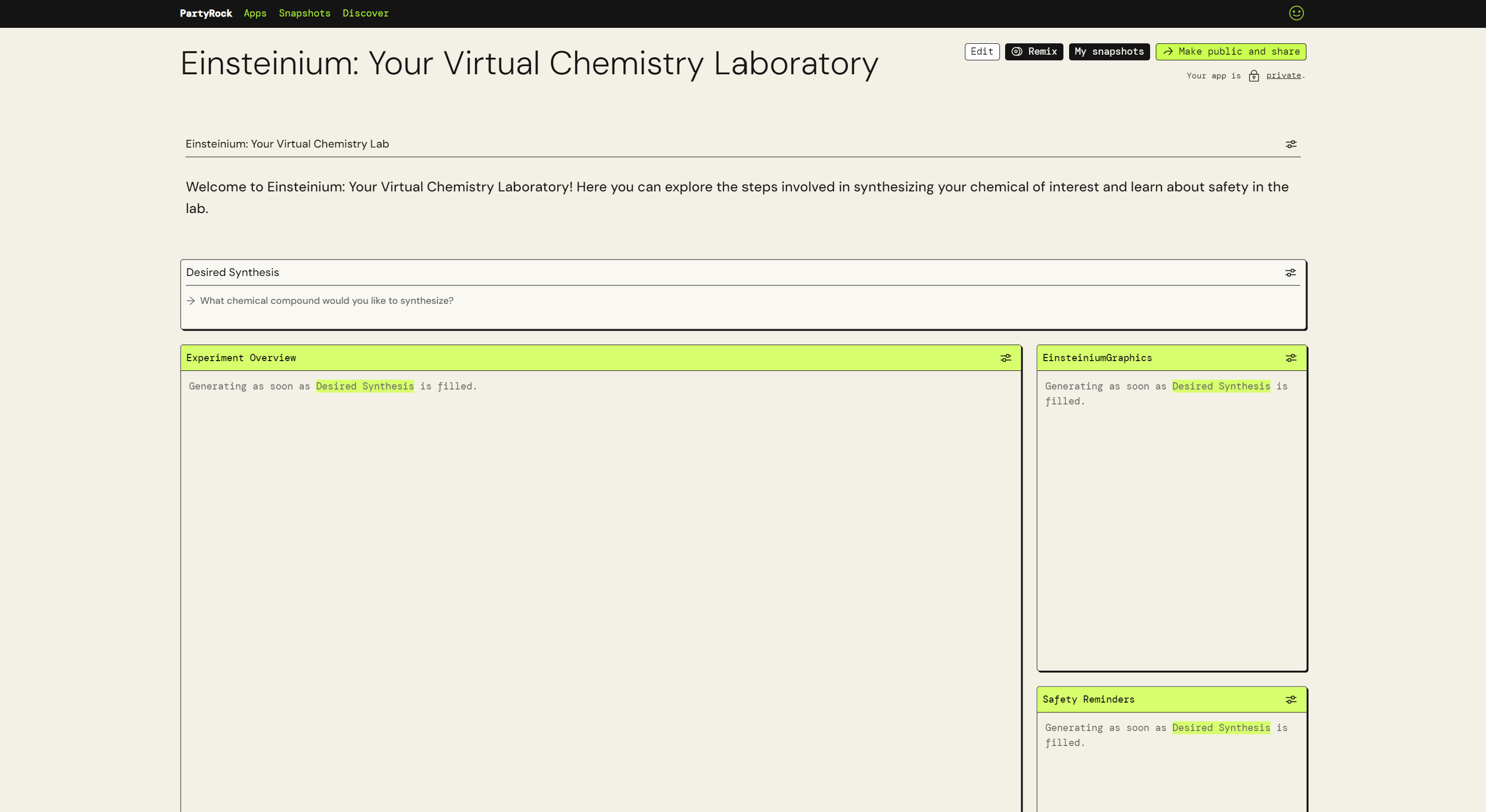Go to the Snapshots page
Image resolution: width=1486 pixels, height=812 pixels.
tap(304, 13)
